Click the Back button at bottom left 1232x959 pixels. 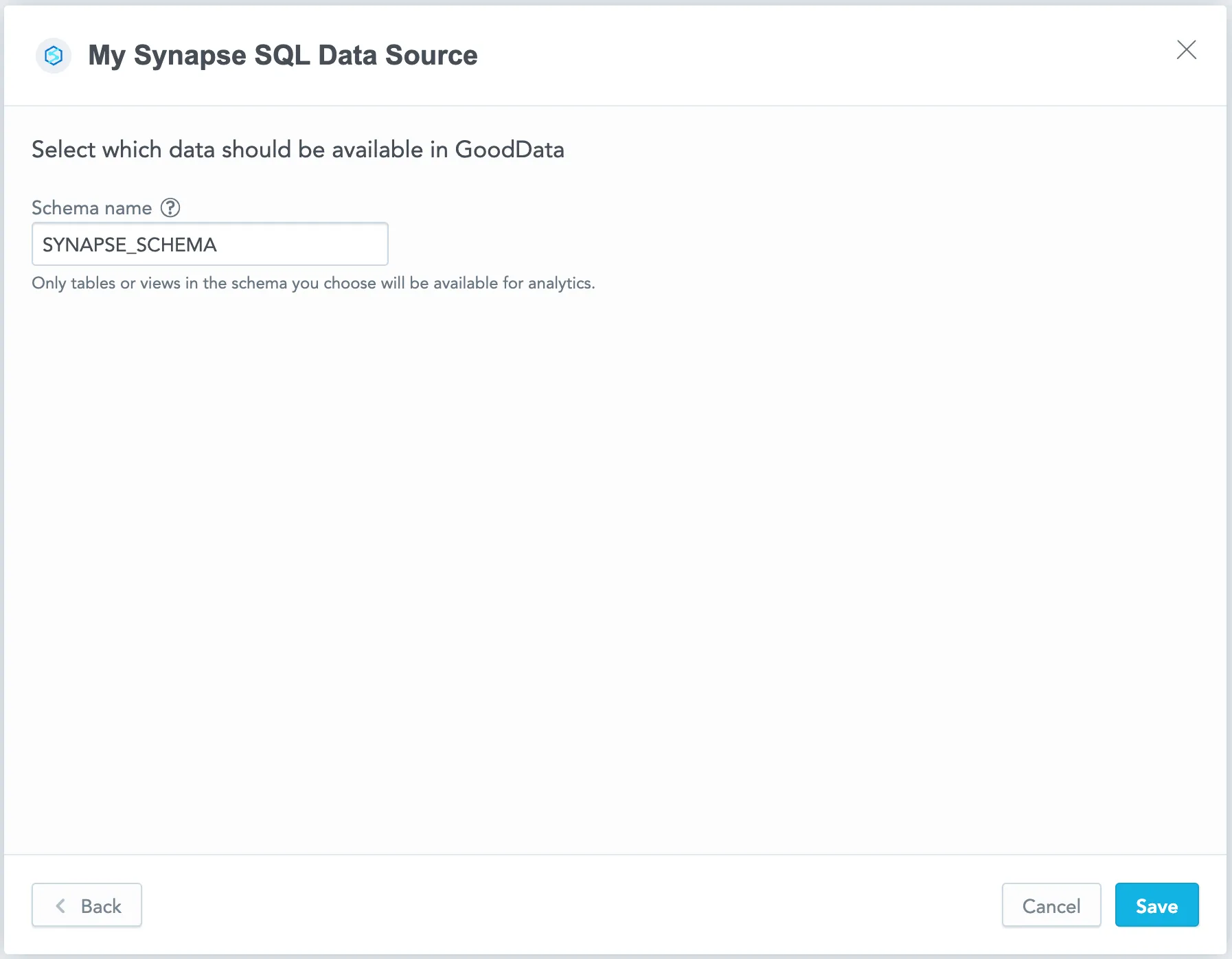tap(87, 905)
